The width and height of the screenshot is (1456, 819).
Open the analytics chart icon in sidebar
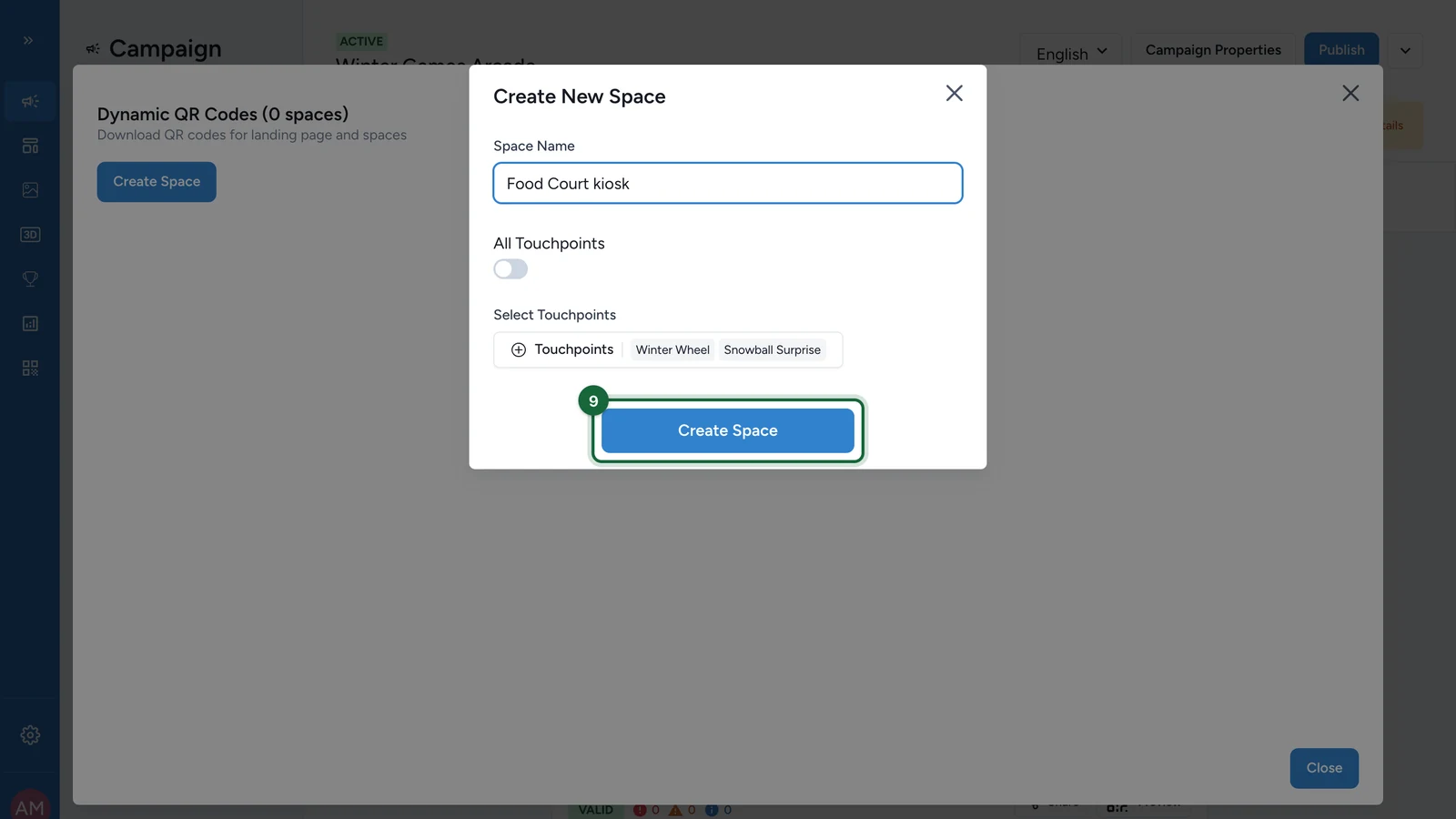(x=30, y=324)
